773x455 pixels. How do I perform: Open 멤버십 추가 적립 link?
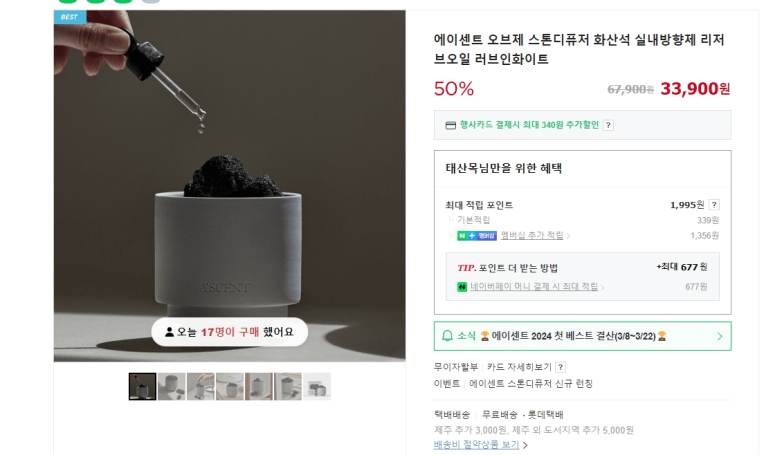(532, 235)
